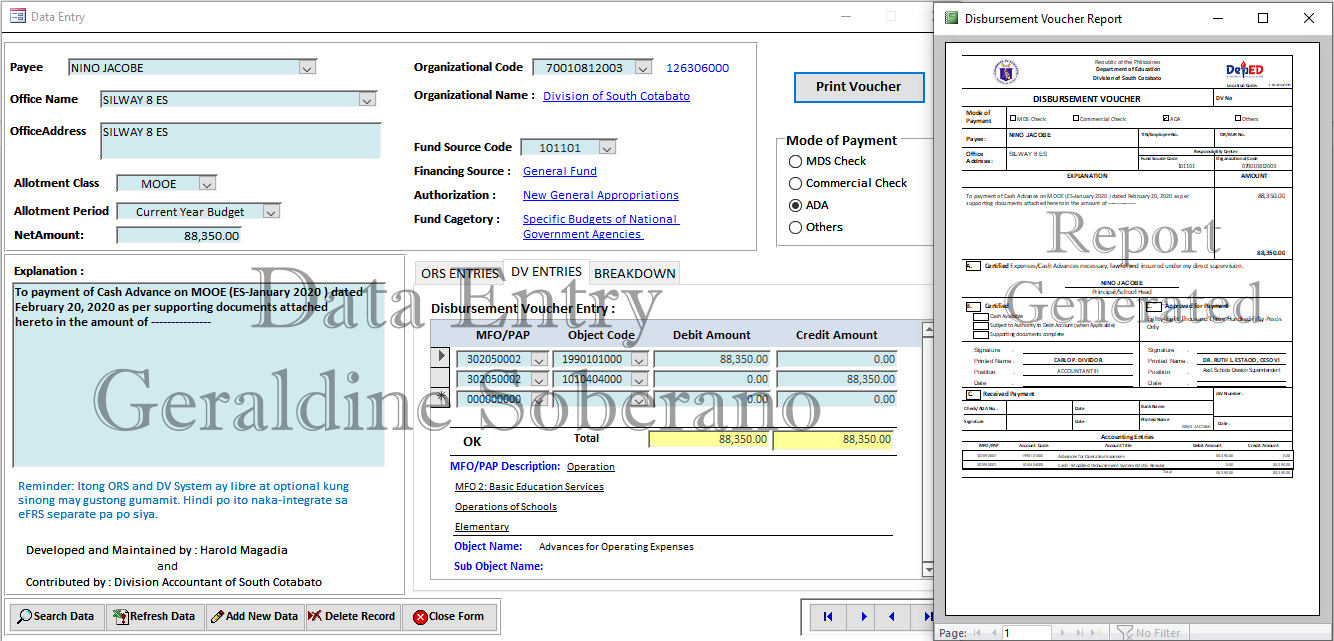Click Credit Amount cell 88,350.00 in second row

(837, 379)
